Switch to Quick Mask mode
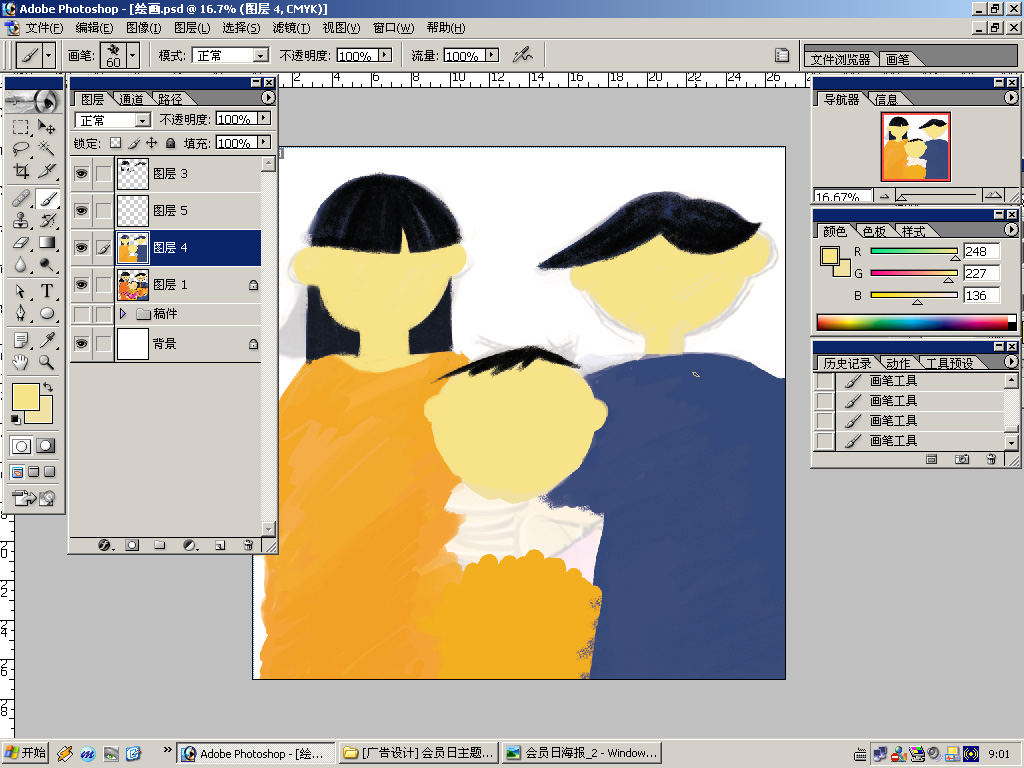The image size is (1024, 768). click(x=45, y=446)
